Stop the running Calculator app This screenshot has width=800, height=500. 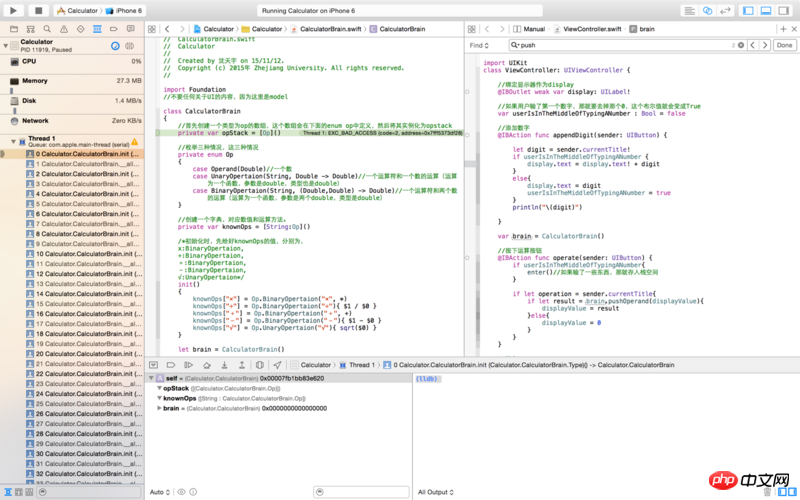tap(38, 10)
